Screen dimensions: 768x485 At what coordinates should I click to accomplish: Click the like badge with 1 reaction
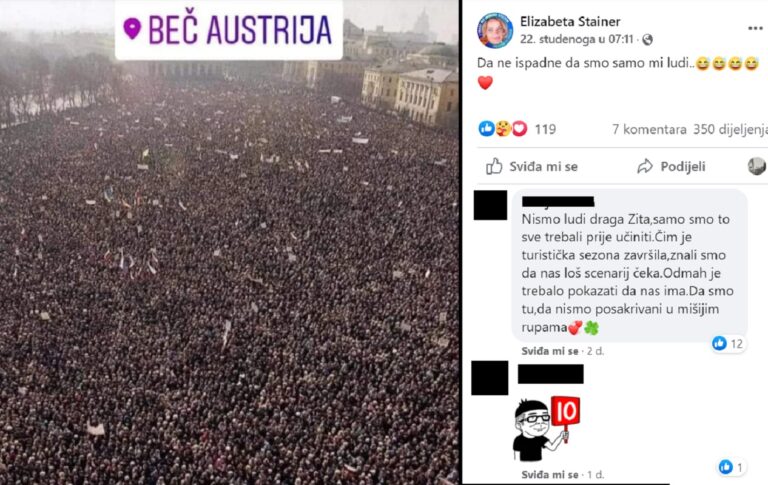coord(731,467)
